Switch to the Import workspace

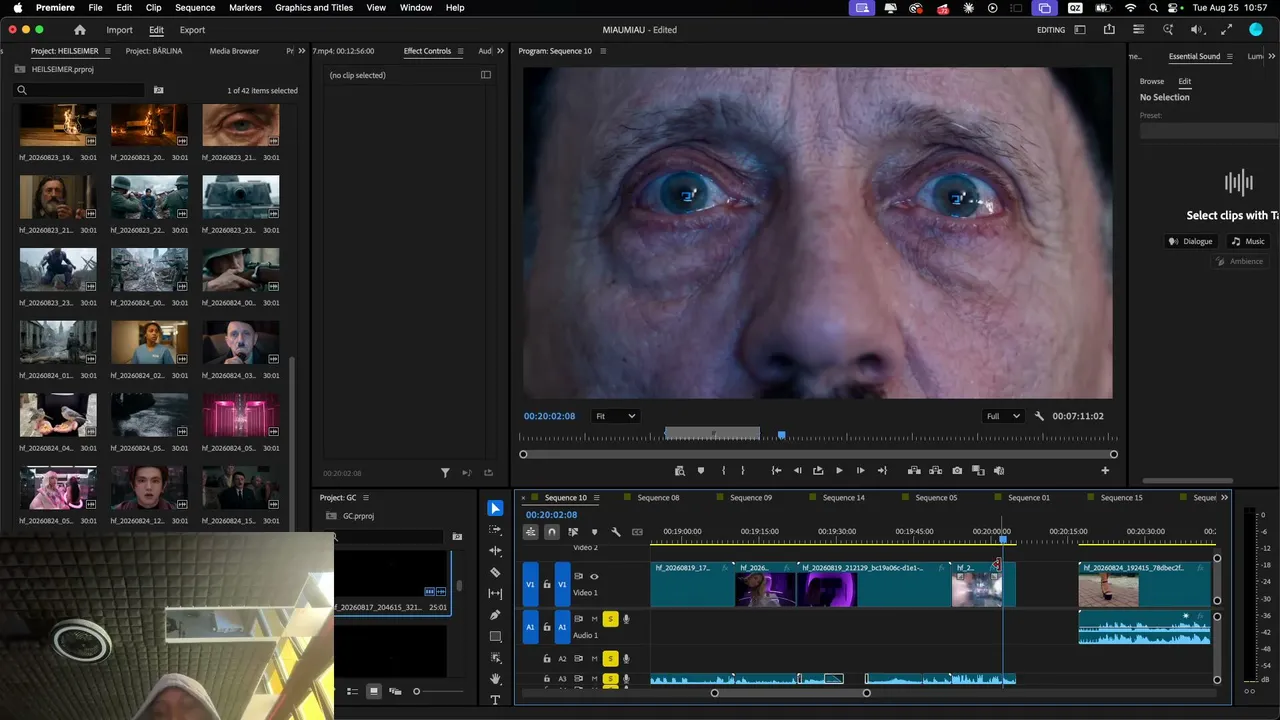119,30
